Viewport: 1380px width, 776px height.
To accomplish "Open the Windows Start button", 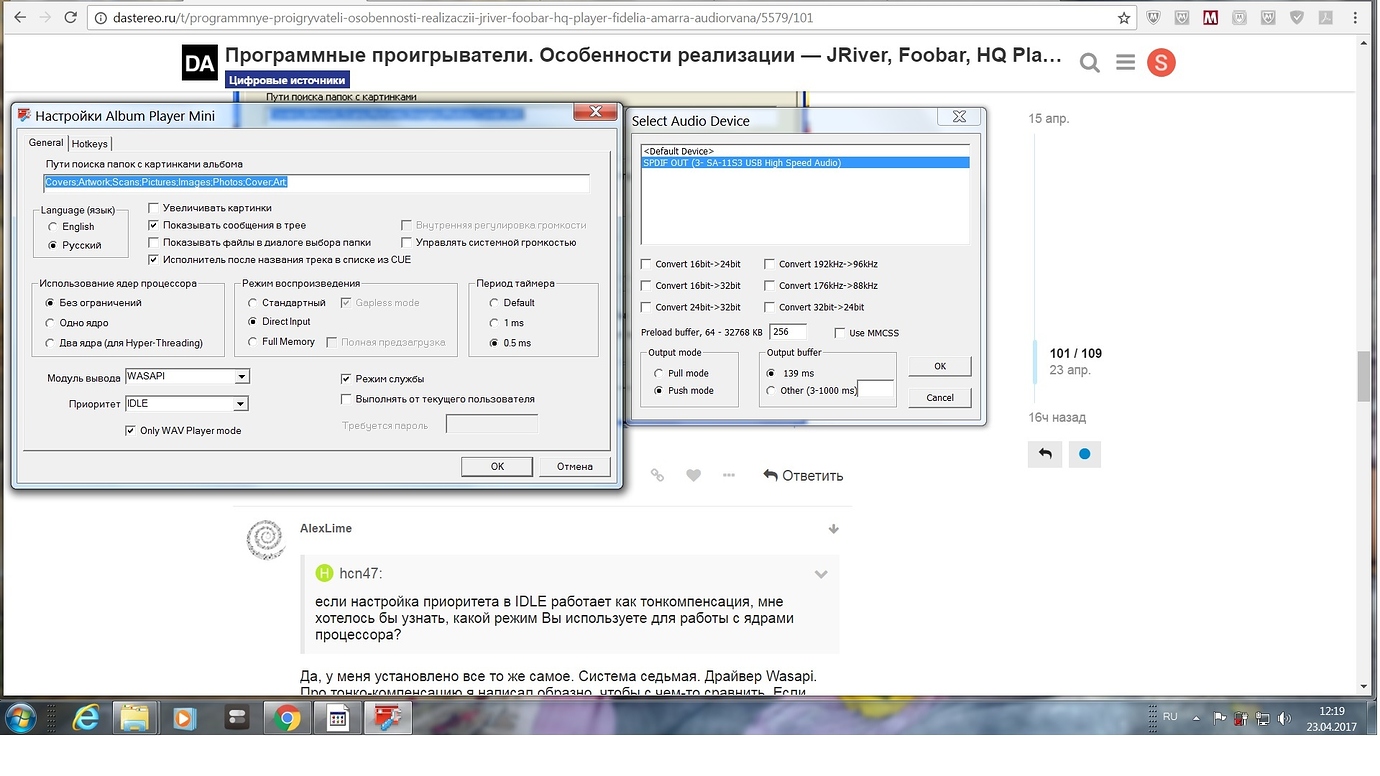I will [21, 718].
